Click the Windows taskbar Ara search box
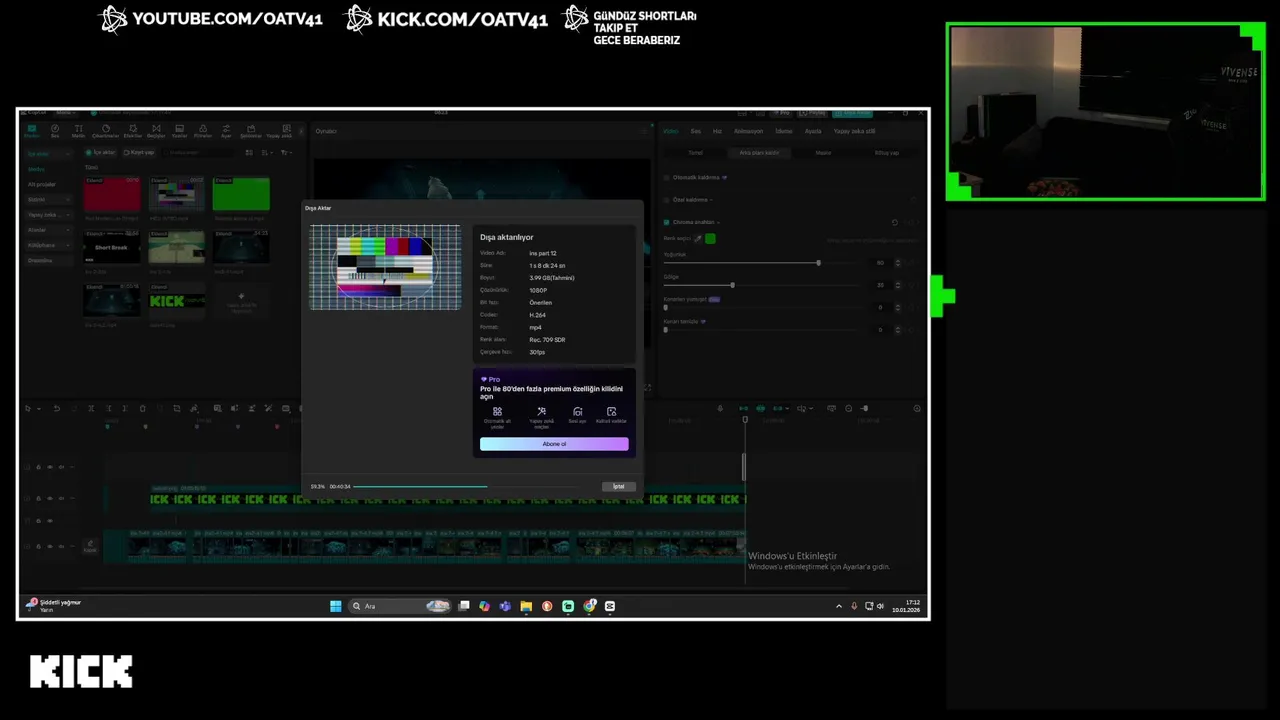 click(399, 606)
